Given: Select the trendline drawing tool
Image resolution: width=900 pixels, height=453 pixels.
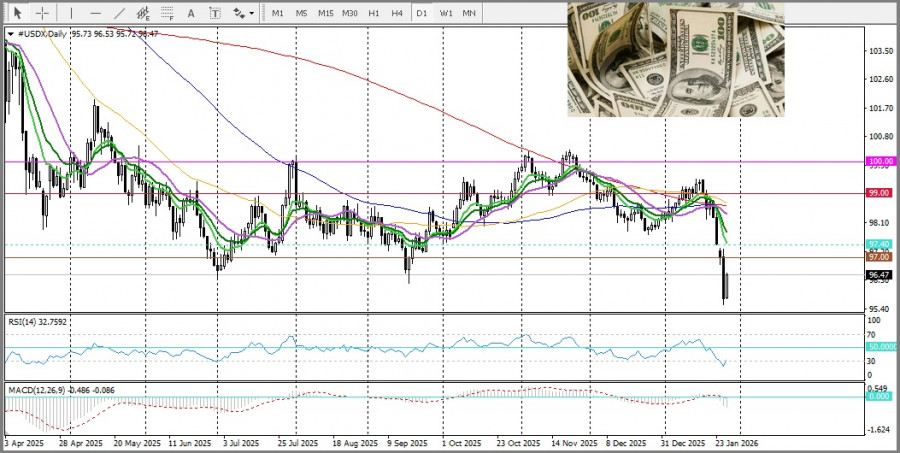Looking at the screenshot, I should point(120,14).
